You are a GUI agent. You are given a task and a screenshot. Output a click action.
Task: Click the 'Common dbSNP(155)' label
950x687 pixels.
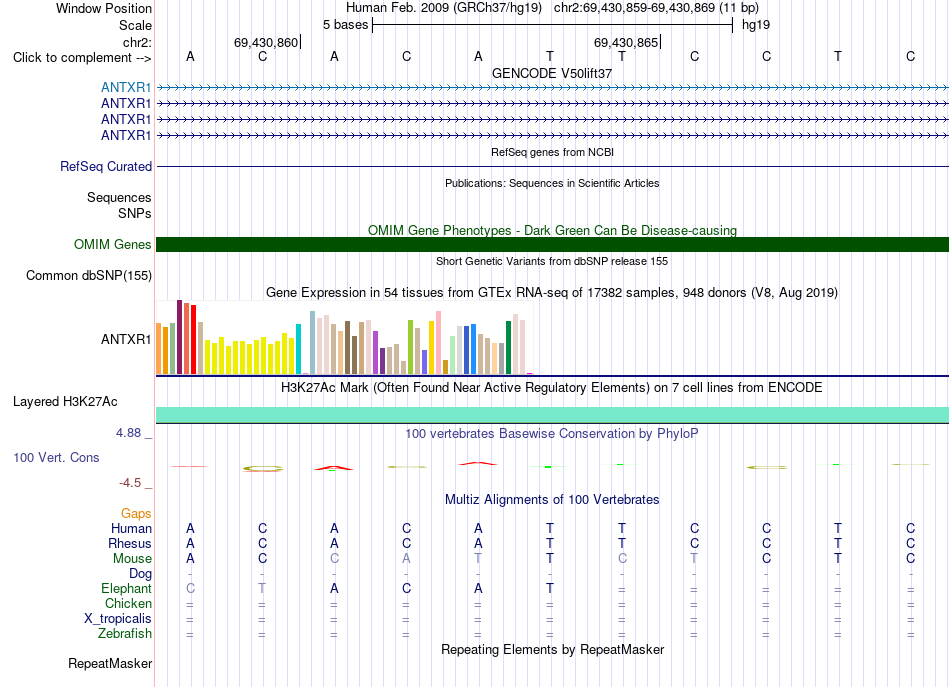[x=89, y=276]
